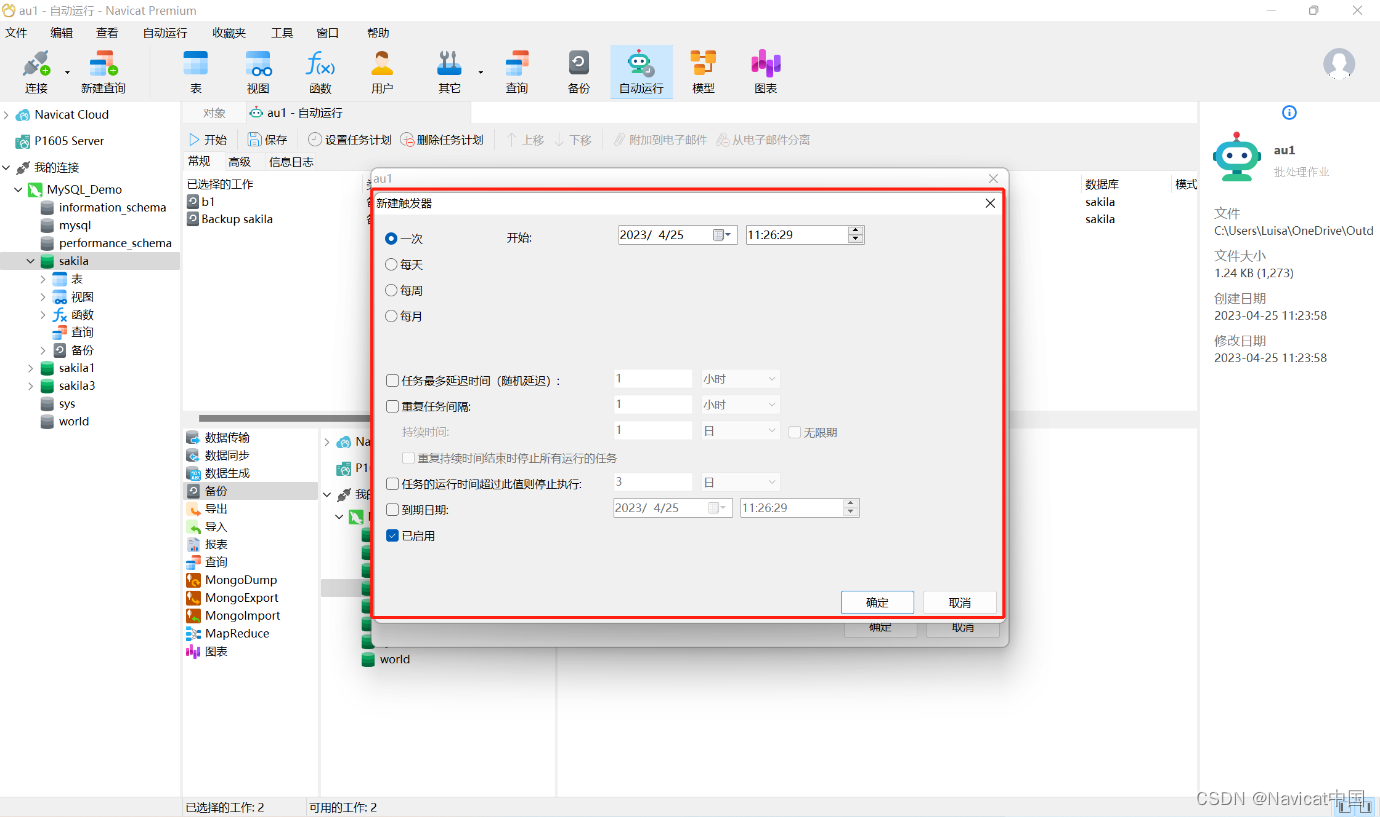Screen dimensions: 1380x817
Task: Click the 其它 (Others) toolbar icon
Action: [x=449, y=72]
